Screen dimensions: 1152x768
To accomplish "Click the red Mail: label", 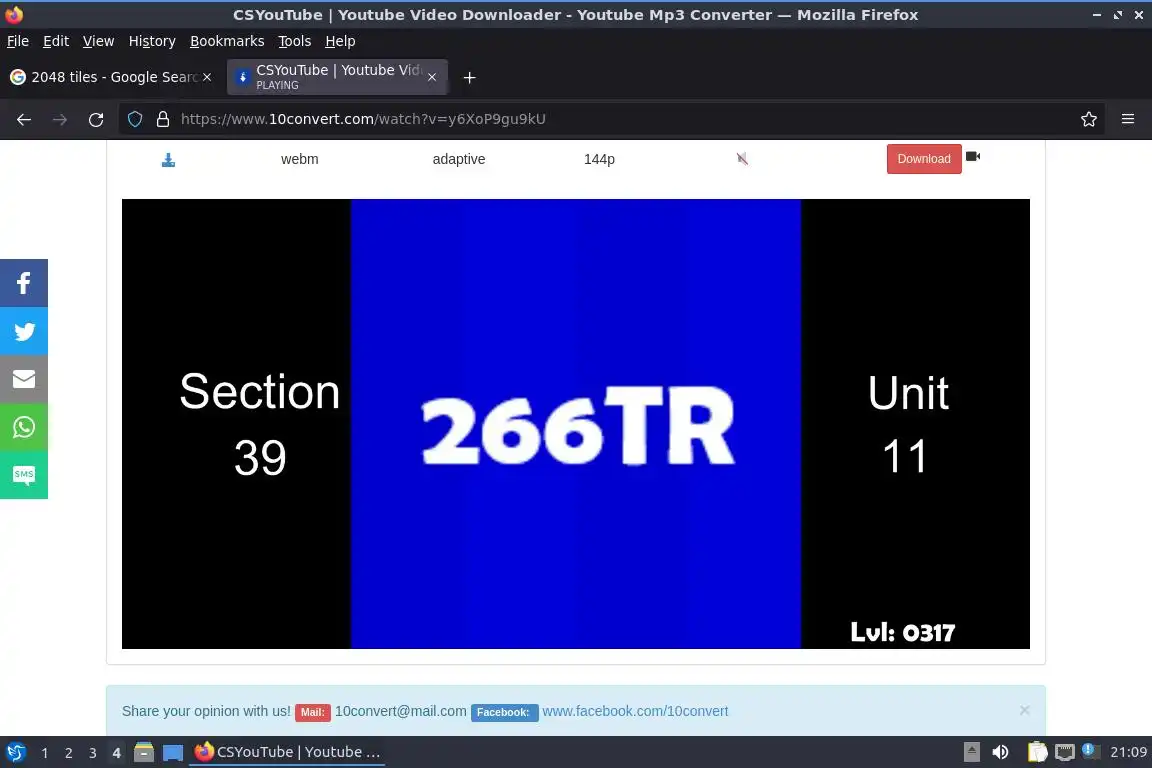I will [x=312, y=711].
